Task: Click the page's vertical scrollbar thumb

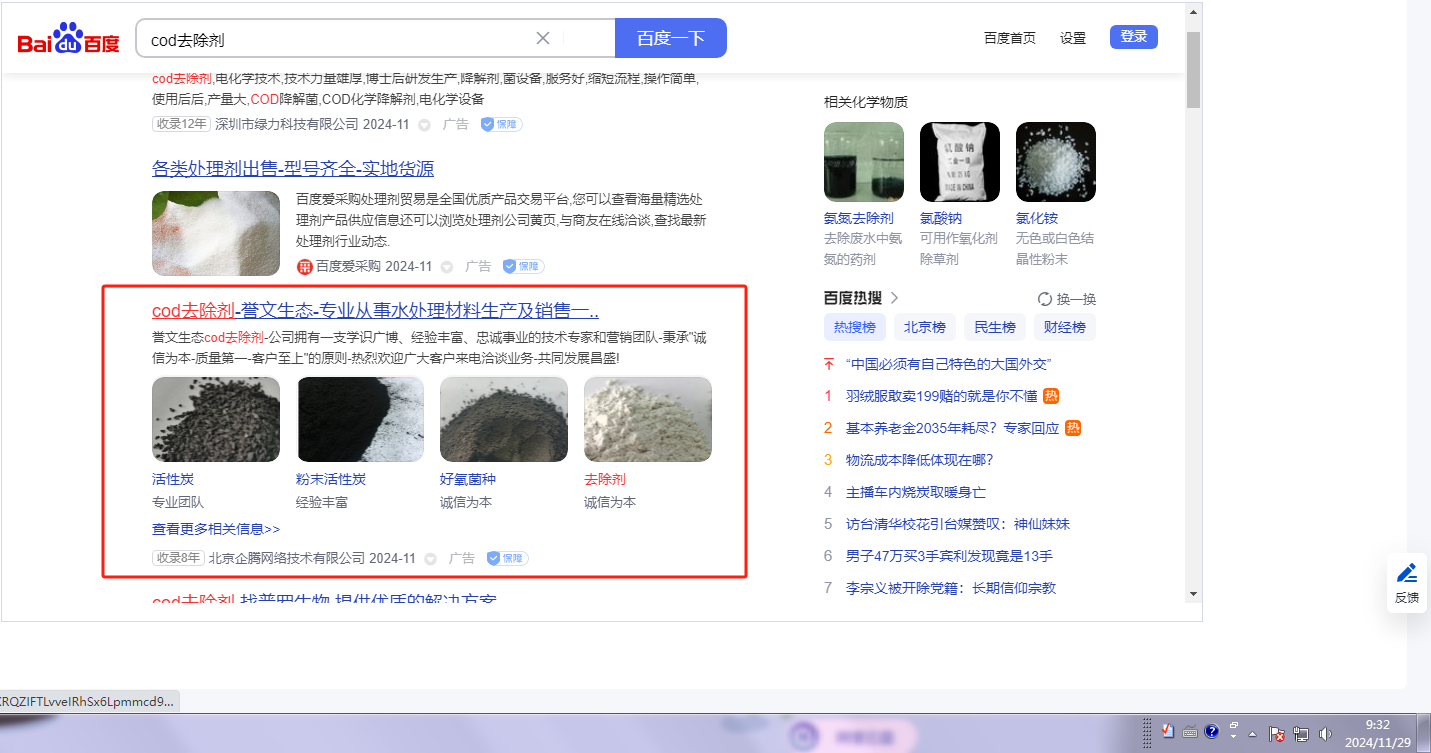Action: pos(1193,68)
